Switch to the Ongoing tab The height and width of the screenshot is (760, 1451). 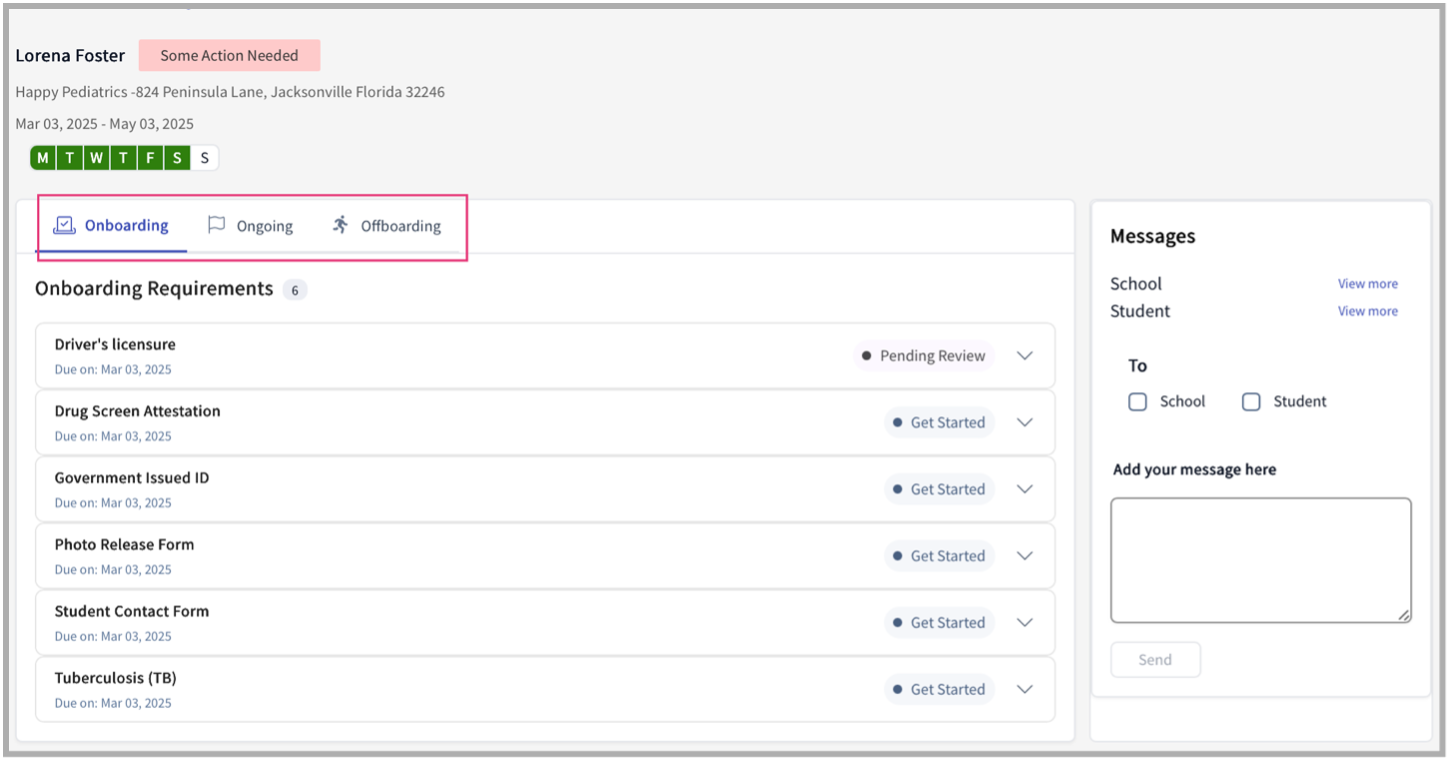click(x=263, y=225)
